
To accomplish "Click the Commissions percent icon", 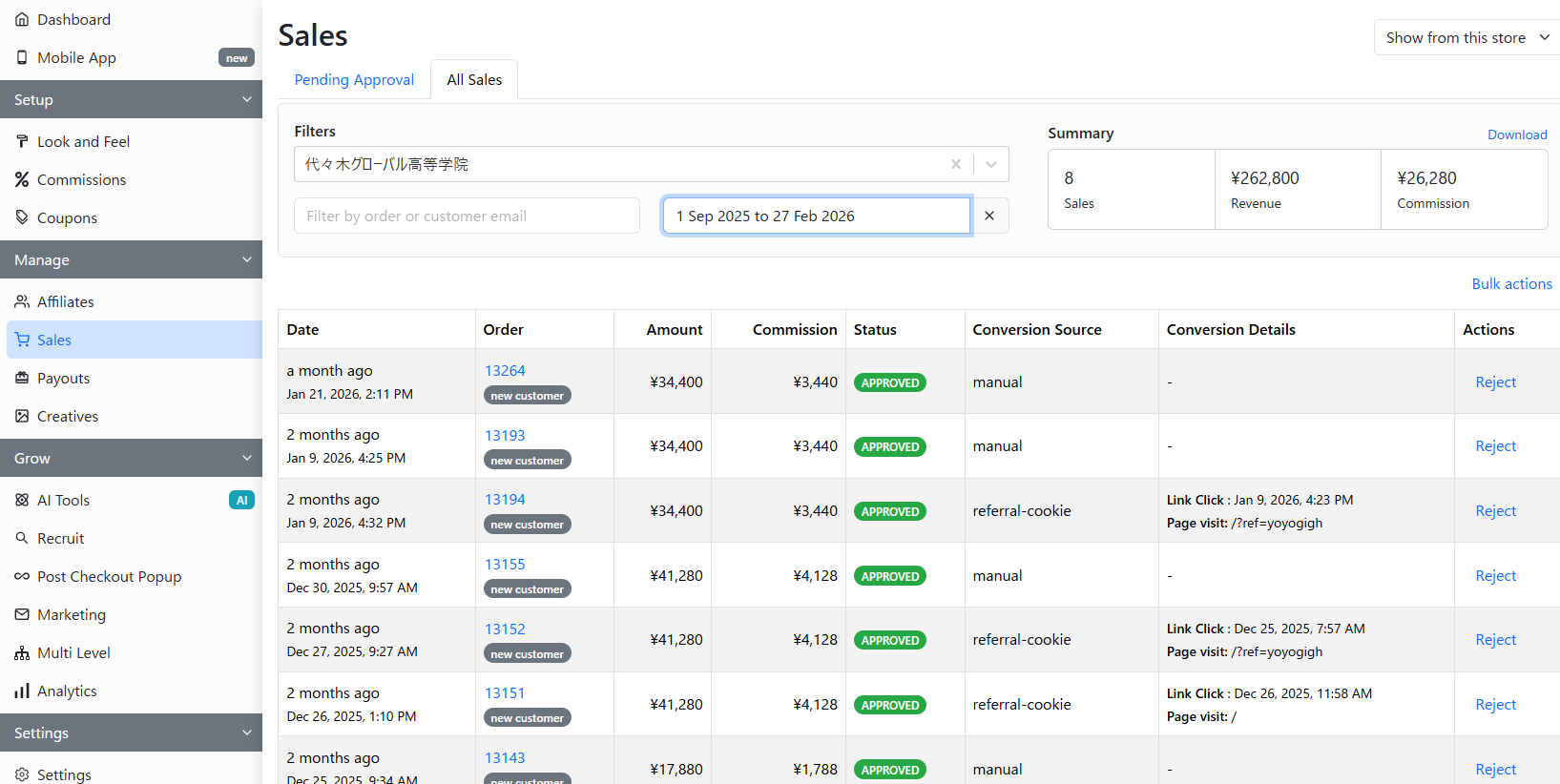I will click(22, 179).
